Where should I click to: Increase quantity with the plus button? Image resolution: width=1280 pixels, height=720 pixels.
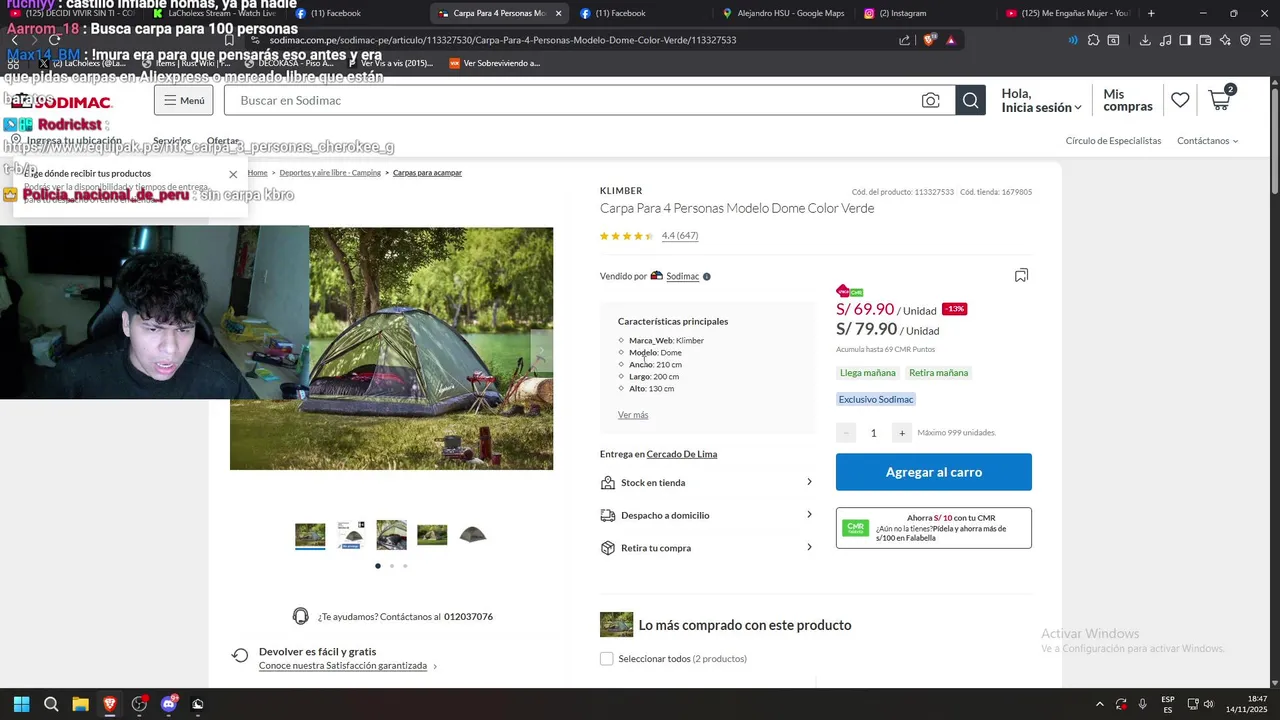click(x=901, y=433)
